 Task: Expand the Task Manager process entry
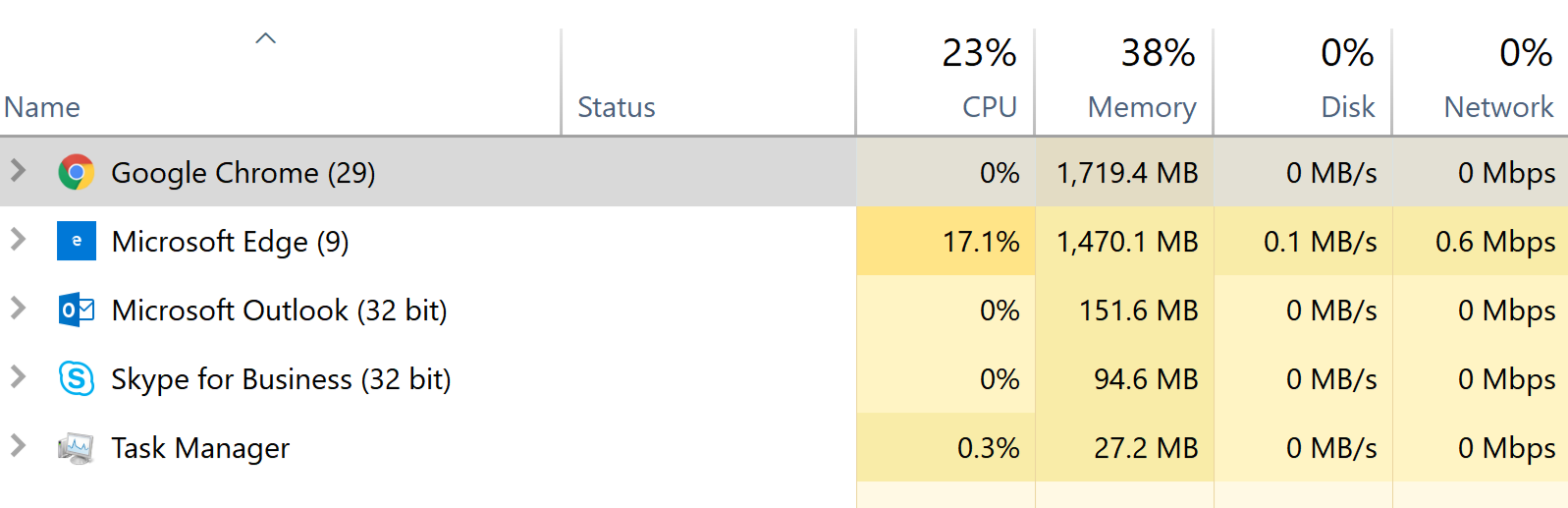point(18,445)
